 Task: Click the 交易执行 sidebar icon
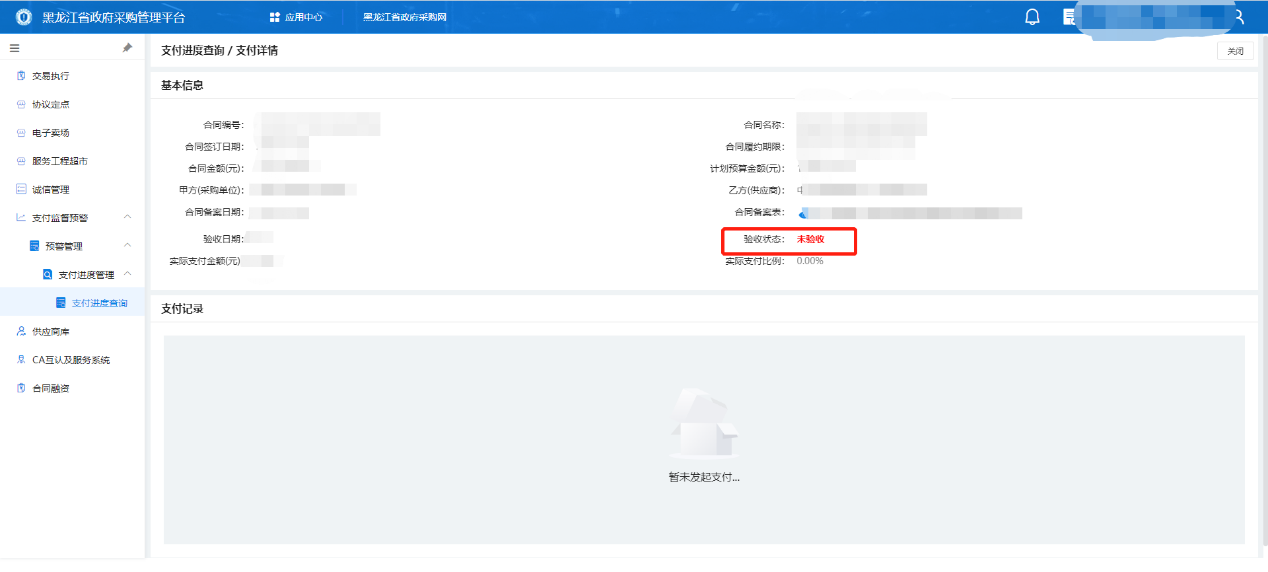[x=21, y=76]
